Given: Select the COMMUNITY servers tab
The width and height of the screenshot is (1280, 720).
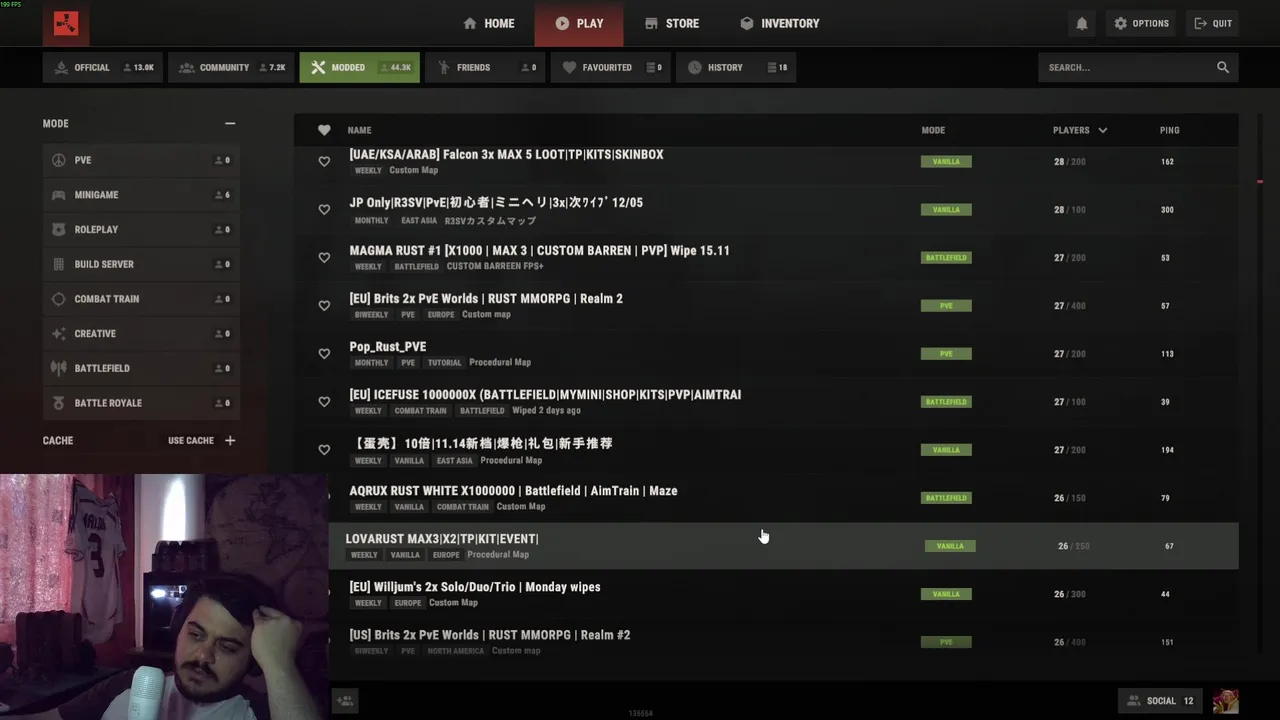Looking at the screenshot, I should click(x=231, y=67).
